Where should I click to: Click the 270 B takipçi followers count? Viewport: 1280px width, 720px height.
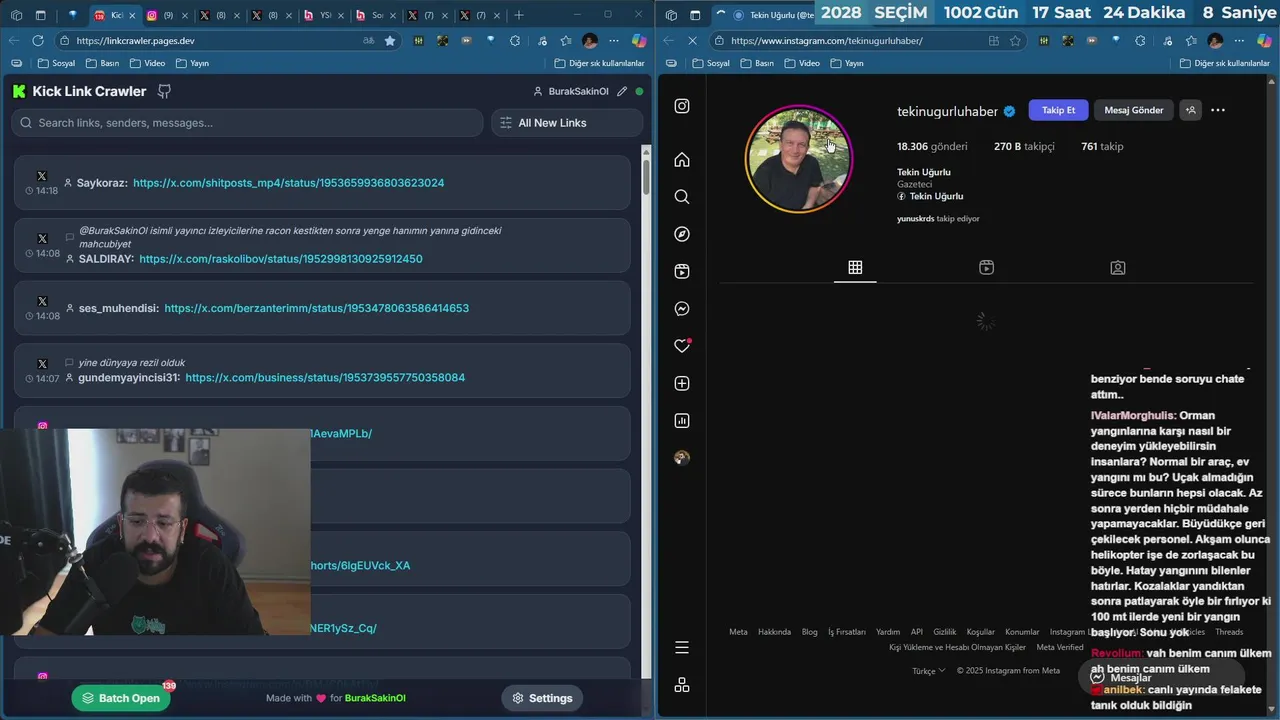point(1024,146)
